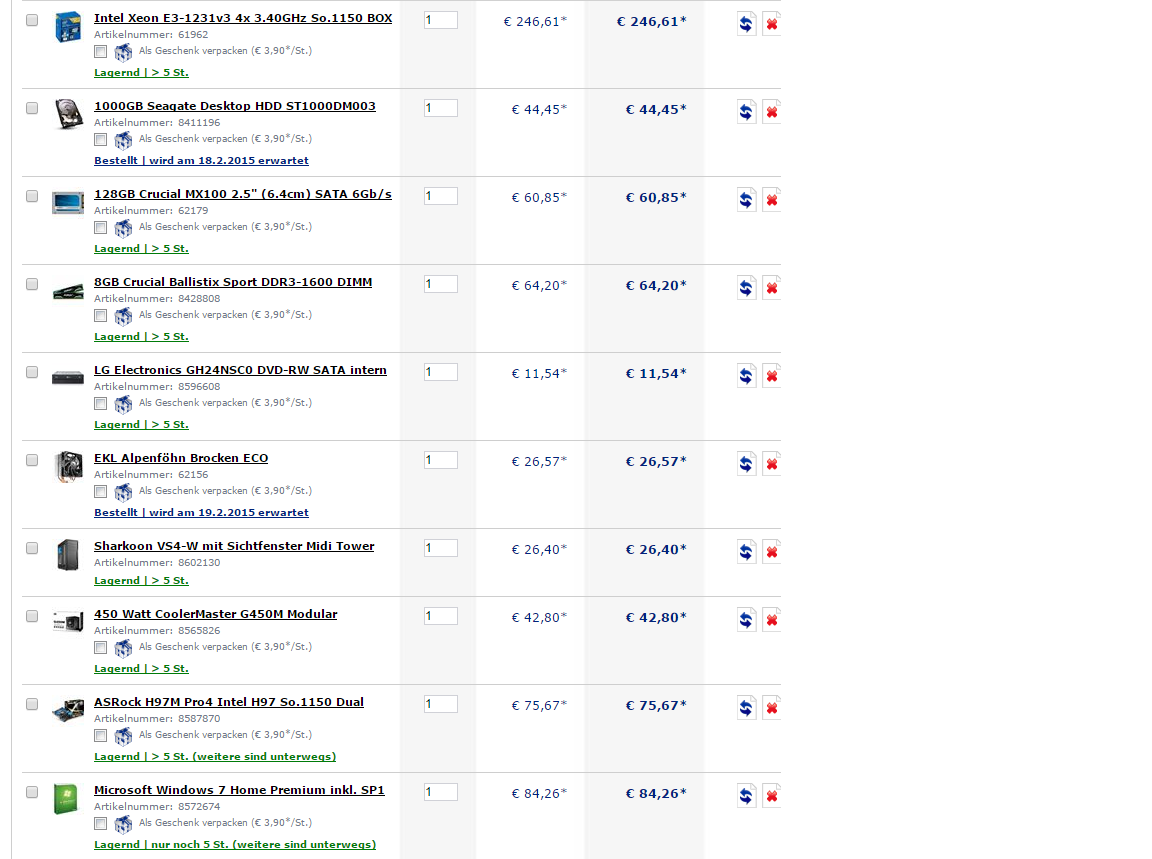Click the refresh icon for EKL Alpenföhn Brocken ECO
Viewport: 1152px width, 859px height.
pos(746,464)
